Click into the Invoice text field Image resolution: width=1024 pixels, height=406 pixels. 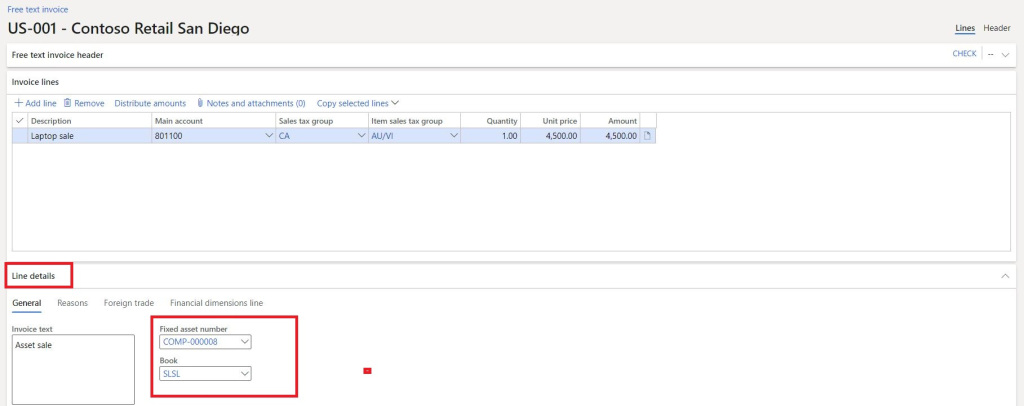(72, 369)
